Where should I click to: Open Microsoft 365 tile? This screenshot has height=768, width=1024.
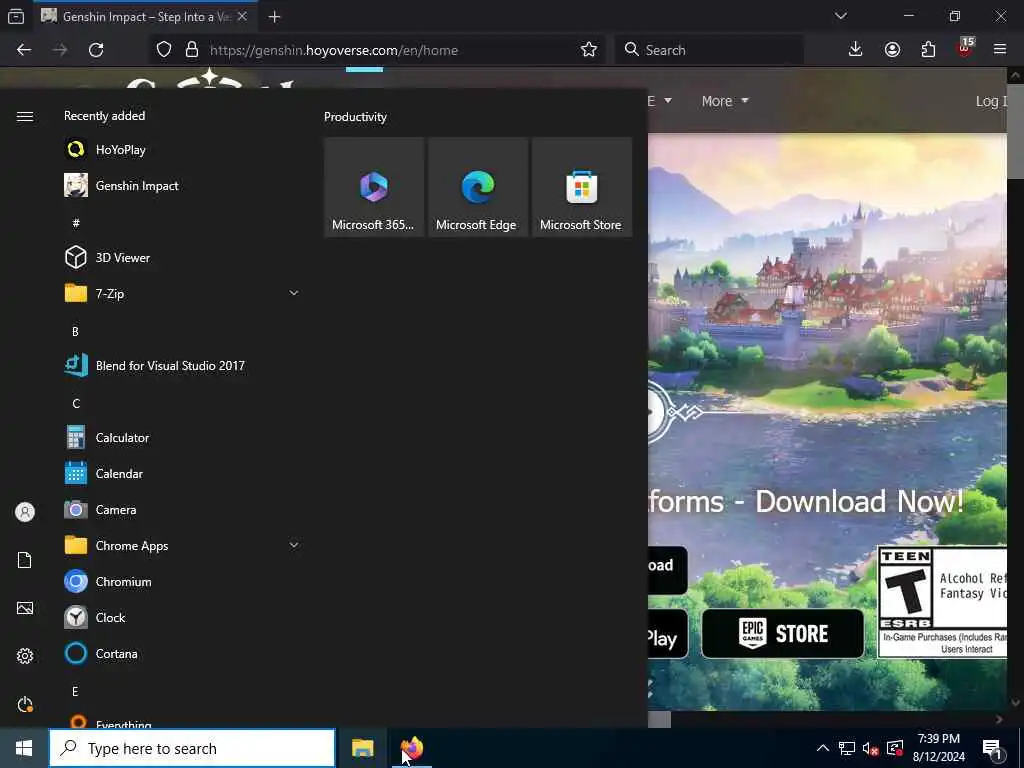(x=374, y=187)
